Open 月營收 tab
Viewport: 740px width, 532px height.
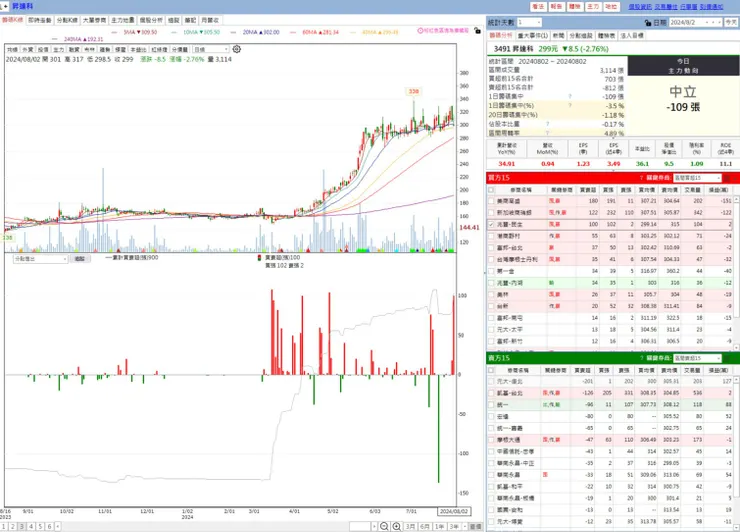click(210, 20)
